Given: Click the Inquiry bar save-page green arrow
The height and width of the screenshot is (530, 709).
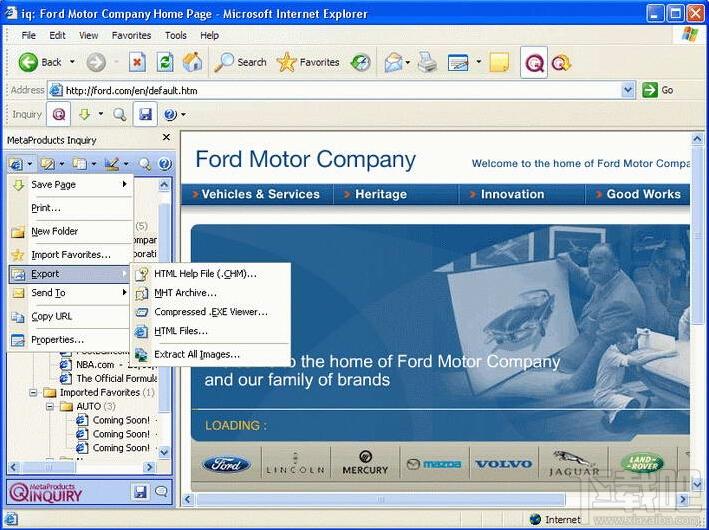Looking at the screenshot, I should coord(85,114).
